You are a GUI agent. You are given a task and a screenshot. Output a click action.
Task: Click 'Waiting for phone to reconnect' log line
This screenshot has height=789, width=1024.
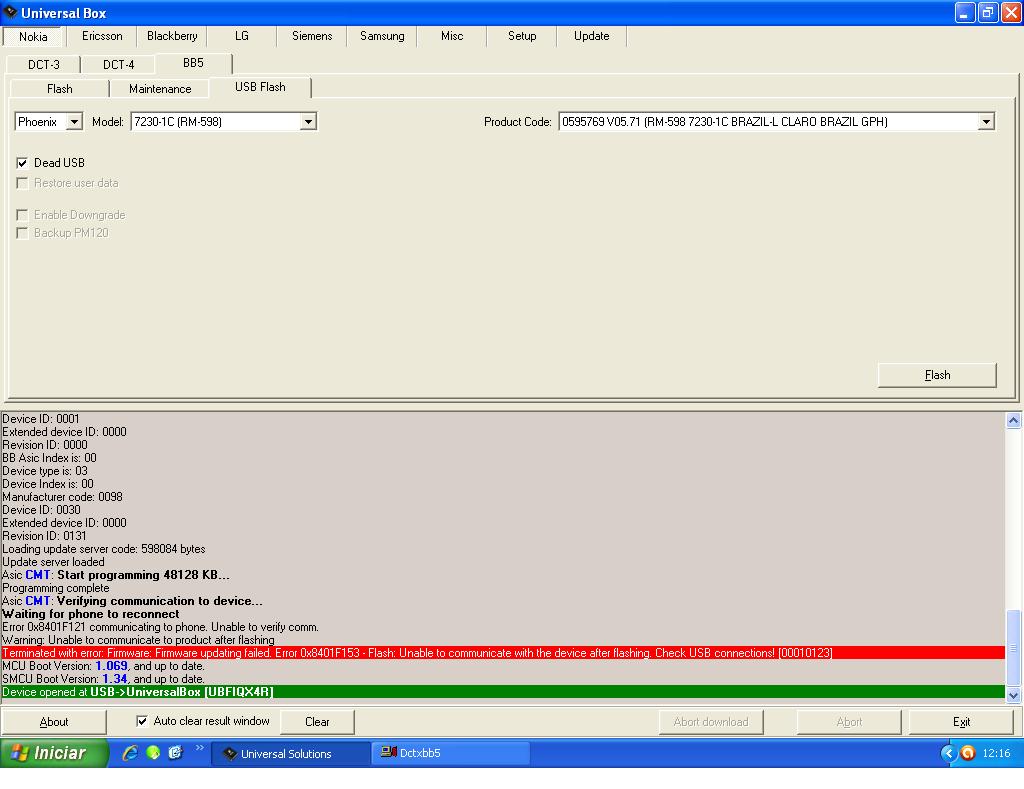click(91, 614)
